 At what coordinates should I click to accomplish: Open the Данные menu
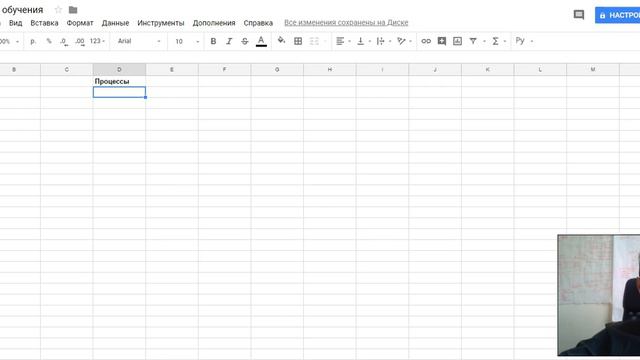tap(115, 23)
